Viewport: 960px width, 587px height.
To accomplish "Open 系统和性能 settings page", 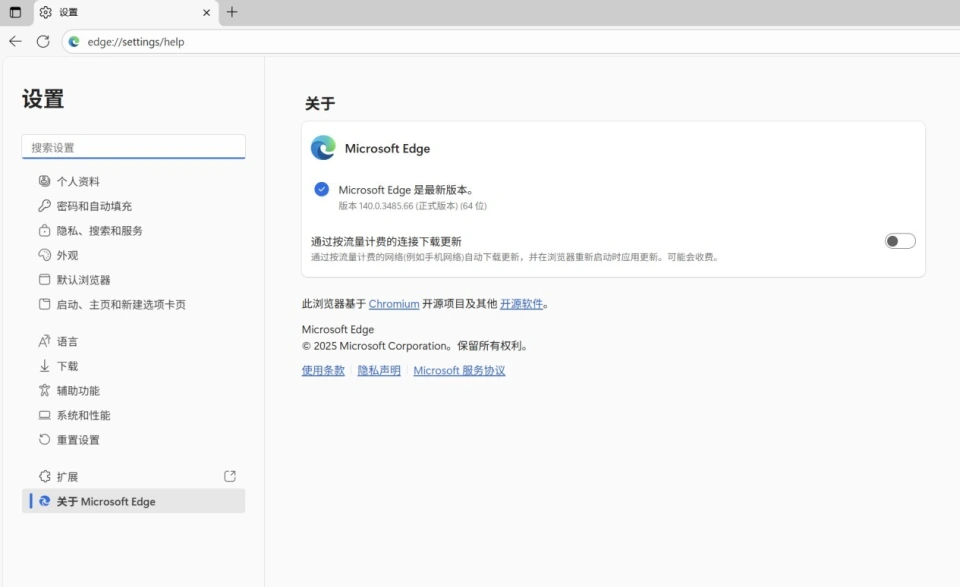I will pyautogui.click(x=83, y=415).
